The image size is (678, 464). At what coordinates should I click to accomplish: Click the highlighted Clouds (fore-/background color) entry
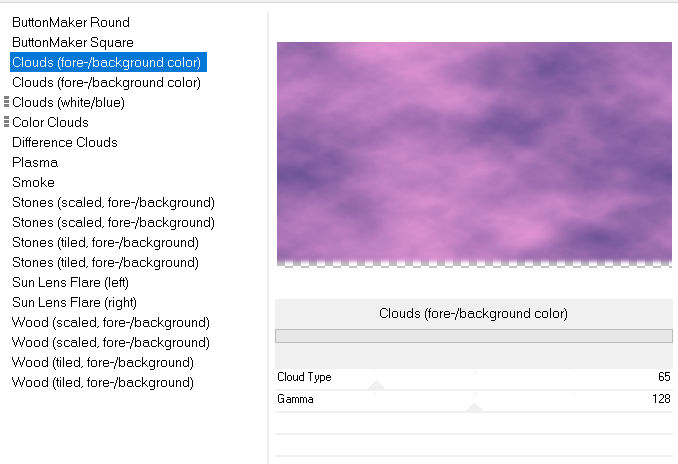coord(108,62)
